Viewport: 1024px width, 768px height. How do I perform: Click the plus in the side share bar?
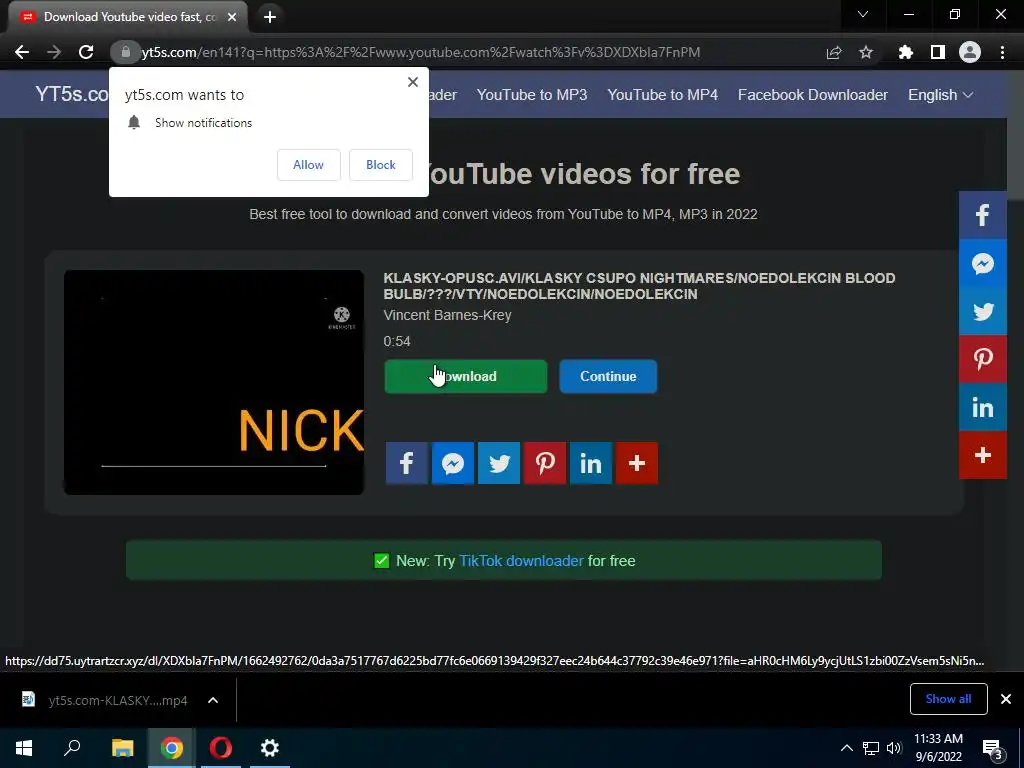[983, 455]
